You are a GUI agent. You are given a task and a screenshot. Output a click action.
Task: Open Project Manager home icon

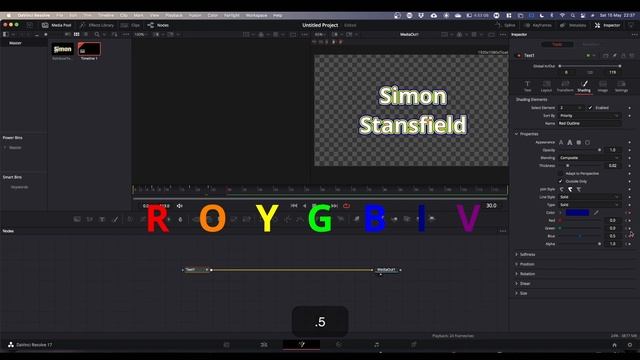(x=614, y=345)
